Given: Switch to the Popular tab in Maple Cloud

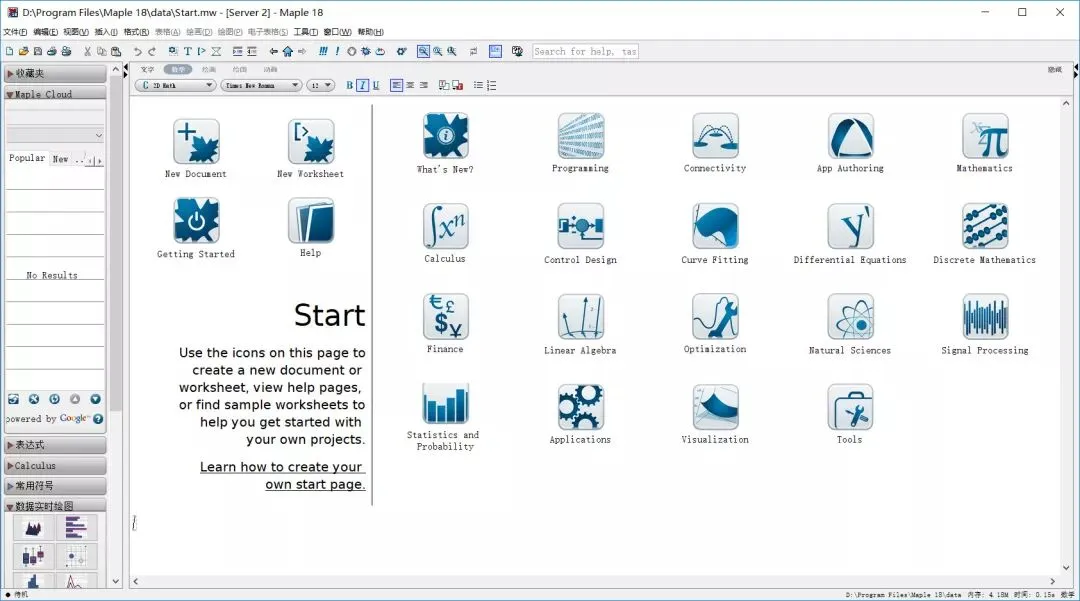Looking at the screenshot, I should point(27,158).
